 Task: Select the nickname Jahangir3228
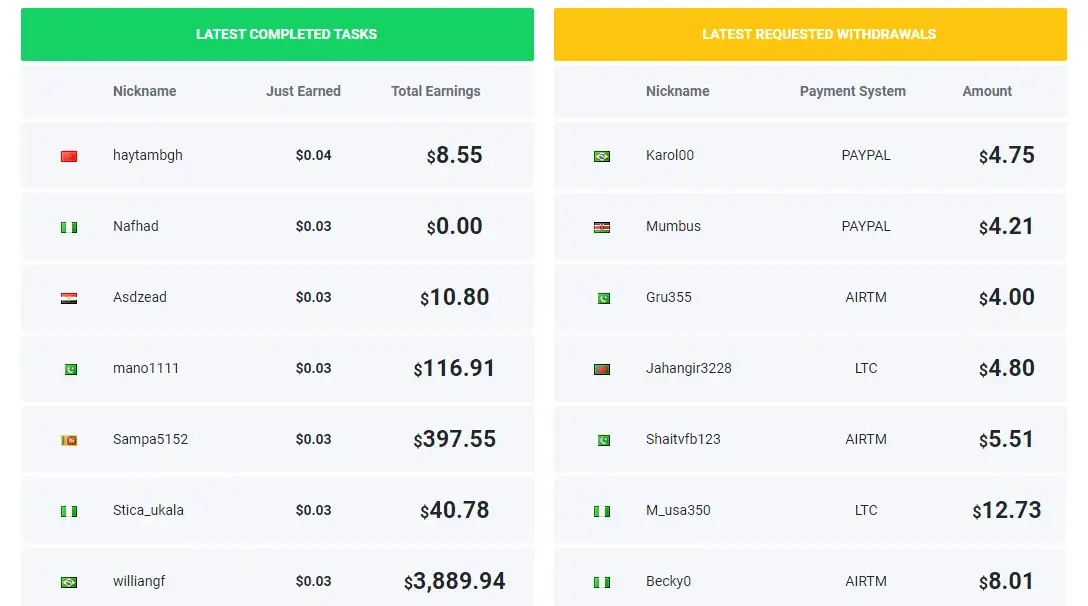click(x=688, y=369)
